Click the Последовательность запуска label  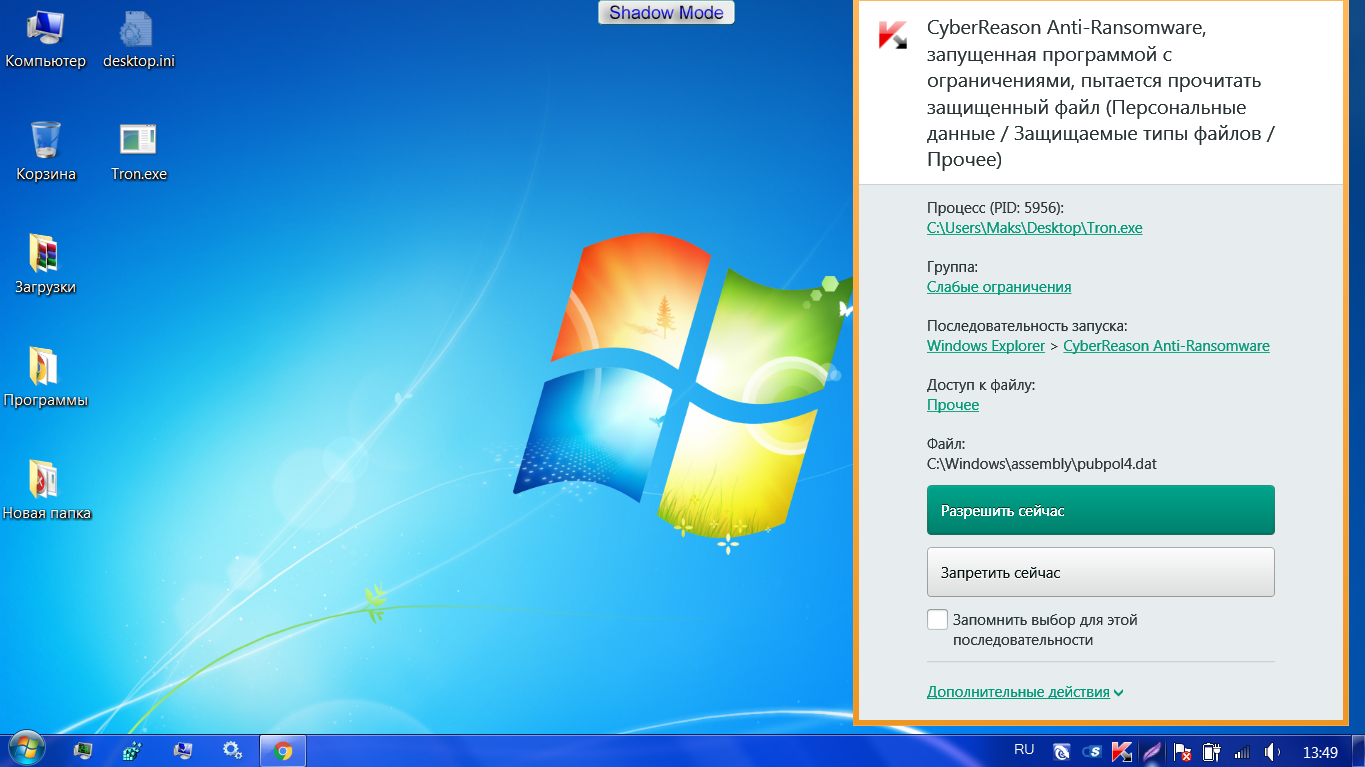[1027, 326]
